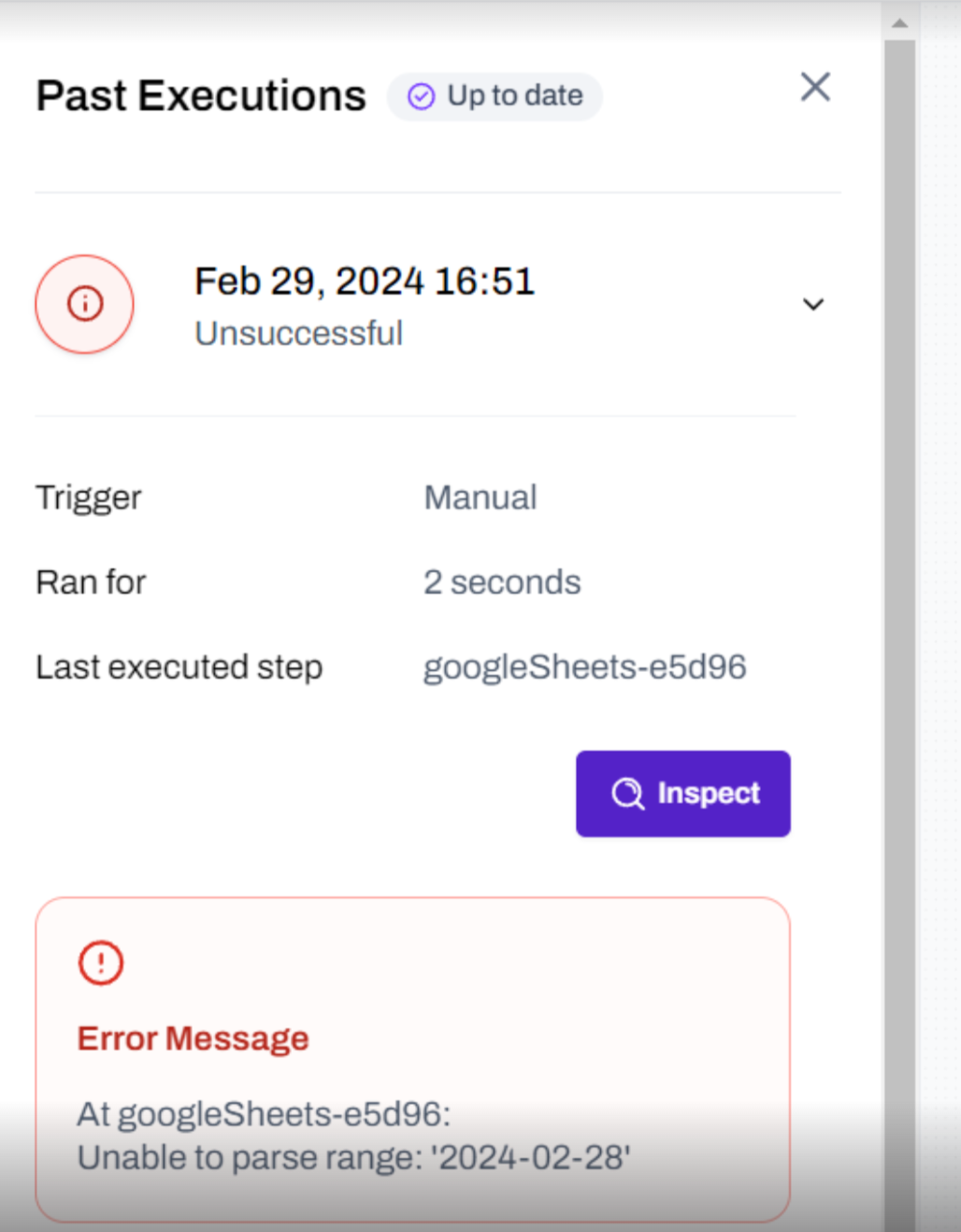
Task: Click the Past Executions heading
Action: tap(201, 96)
